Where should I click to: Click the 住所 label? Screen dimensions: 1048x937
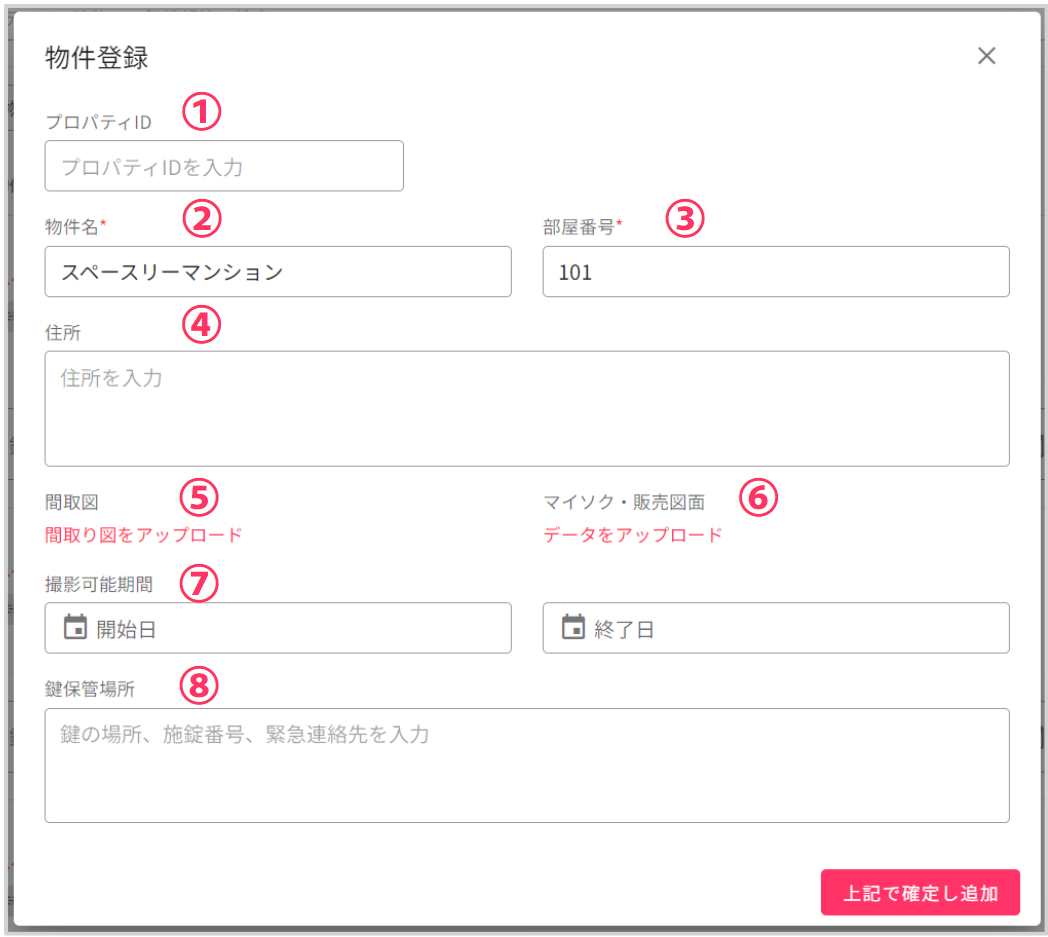[x=63, y=332]
